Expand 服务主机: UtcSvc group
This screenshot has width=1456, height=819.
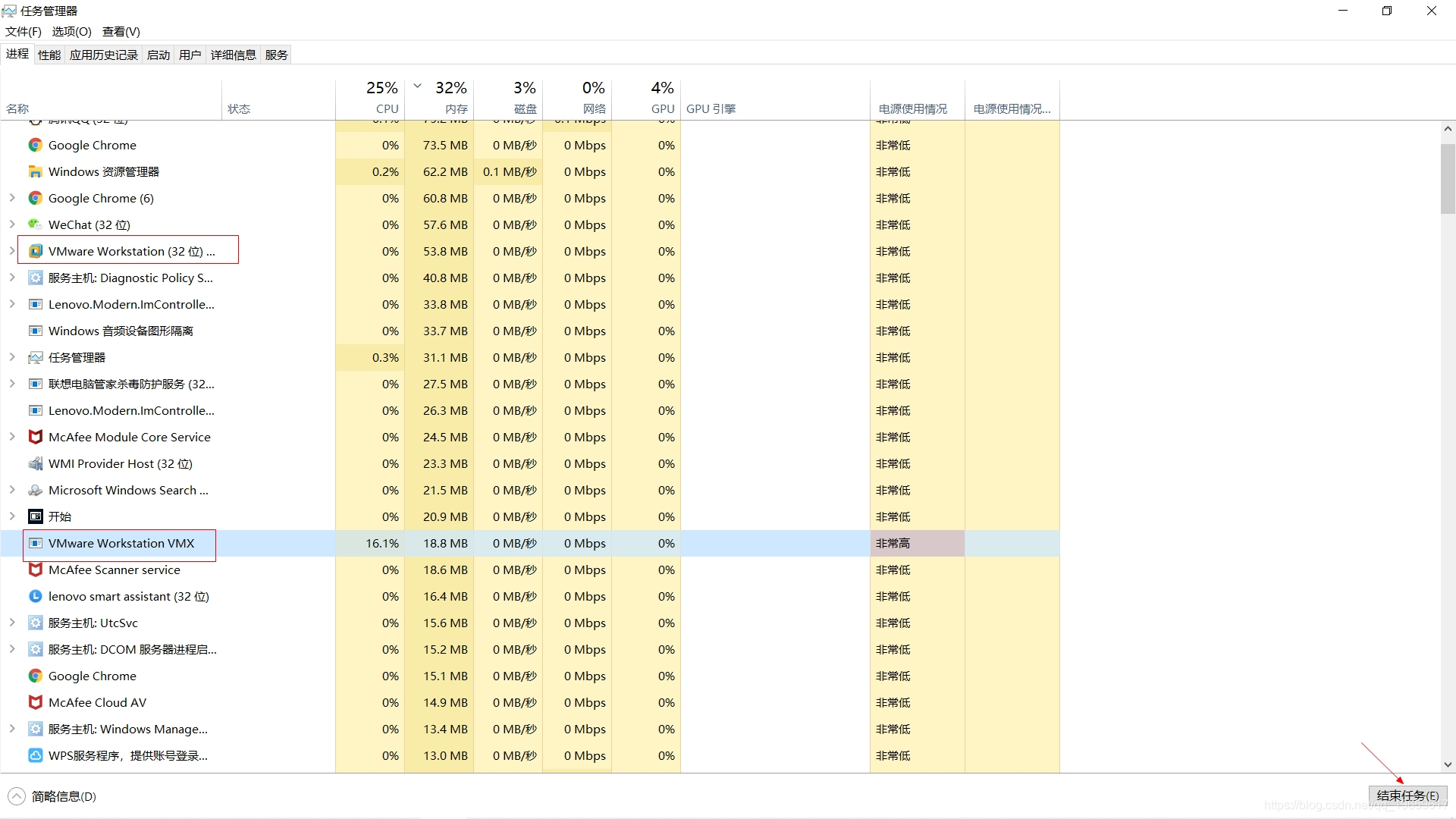coord(12,623)
